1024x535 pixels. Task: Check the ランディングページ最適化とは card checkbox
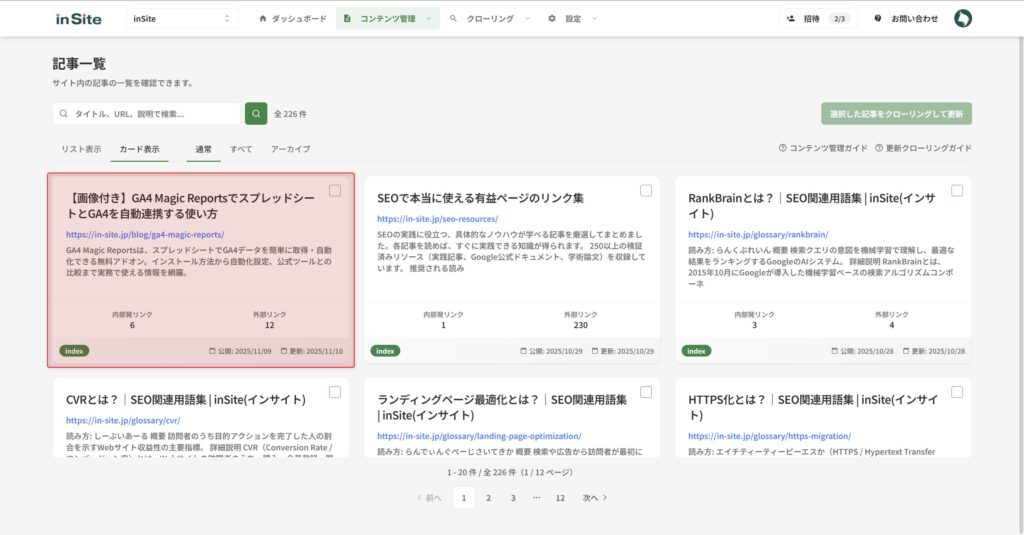pos(646,392)
